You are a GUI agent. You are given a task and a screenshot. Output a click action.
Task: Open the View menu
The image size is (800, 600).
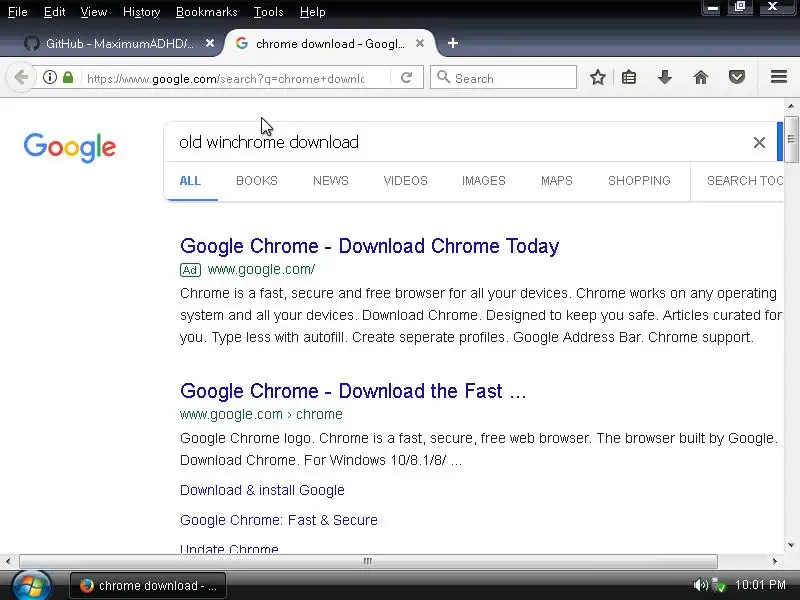[x=94, y=12]
